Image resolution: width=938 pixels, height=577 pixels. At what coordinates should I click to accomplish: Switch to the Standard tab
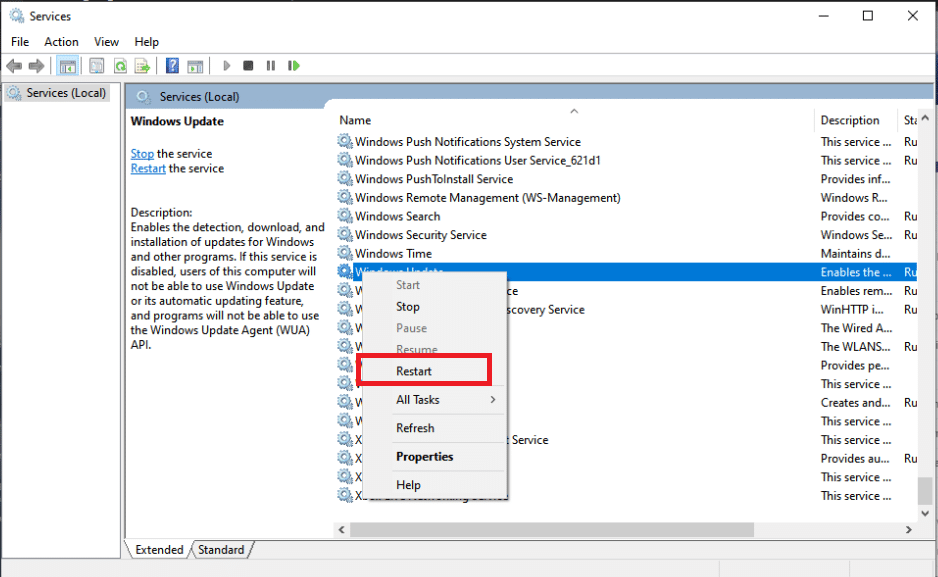(x=221, y=550)
